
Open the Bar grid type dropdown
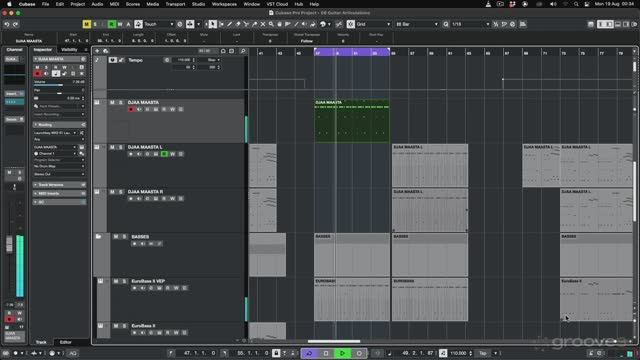tap(416, 24)
